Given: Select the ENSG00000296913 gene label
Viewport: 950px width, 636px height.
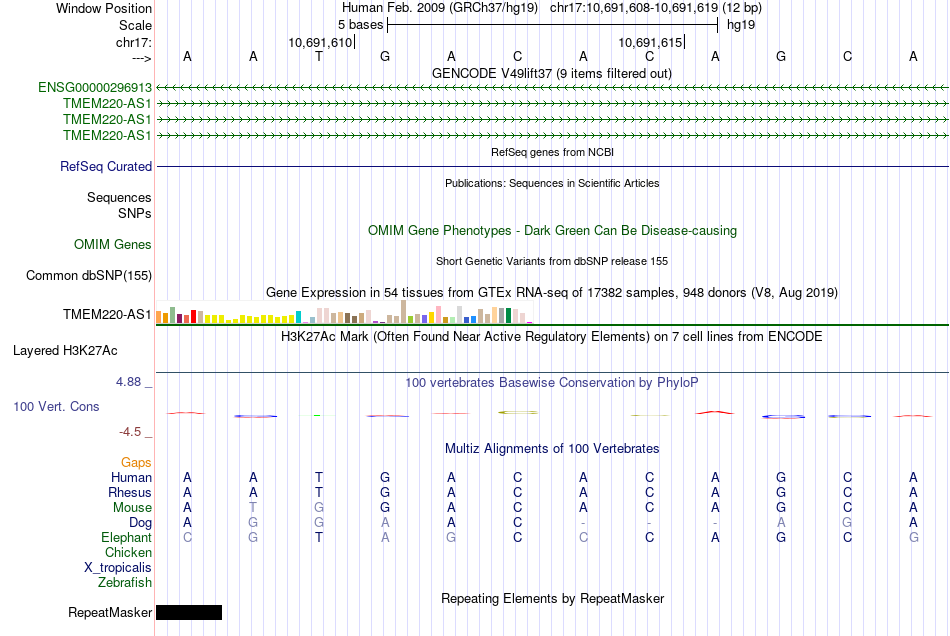Looking at the screenshot, I should tap(95, 88).
